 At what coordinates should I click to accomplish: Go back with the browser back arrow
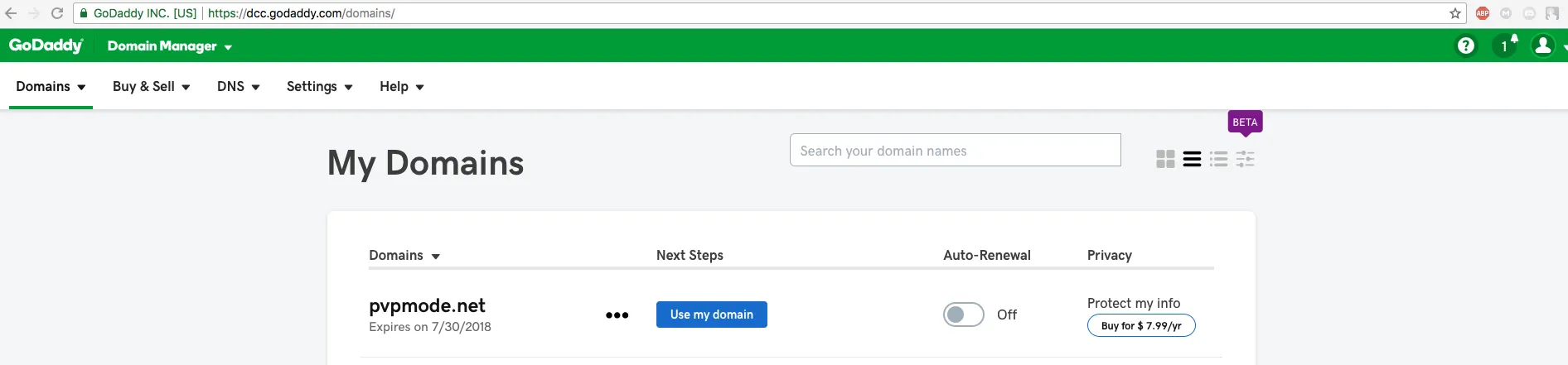(11, 13)
